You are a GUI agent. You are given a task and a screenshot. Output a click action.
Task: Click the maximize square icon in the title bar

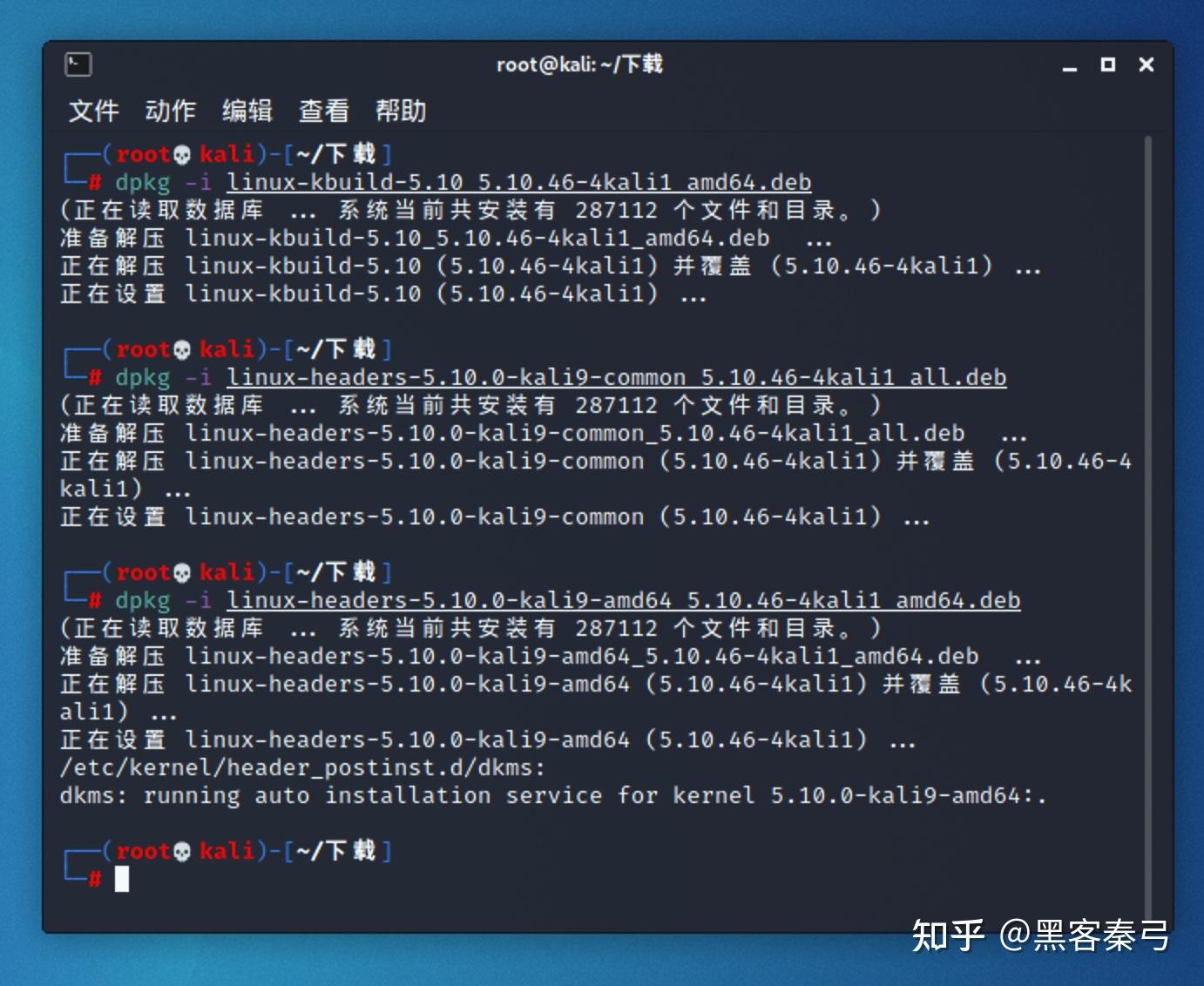click(1107, 64)
